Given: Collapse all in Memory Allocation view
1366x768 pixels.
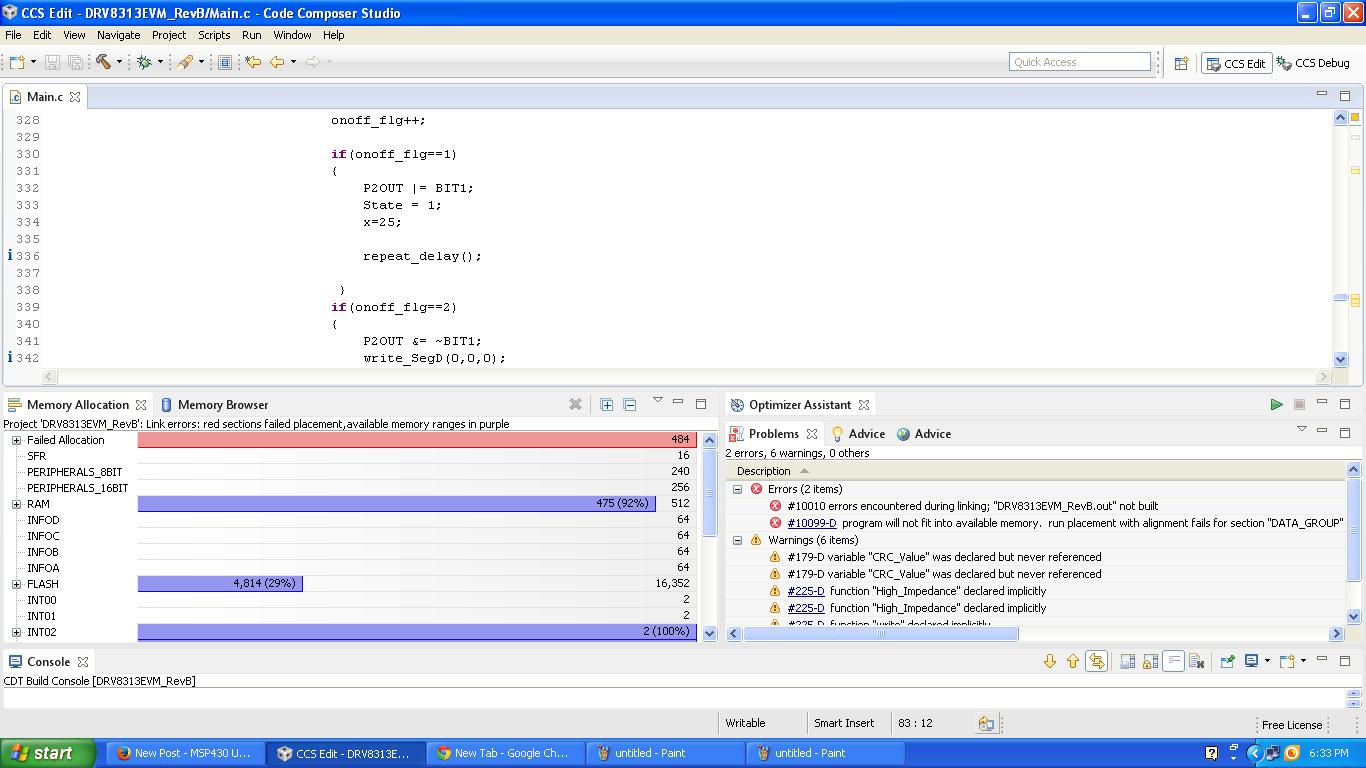Looking at the screenshot, I should click(630, 404).
